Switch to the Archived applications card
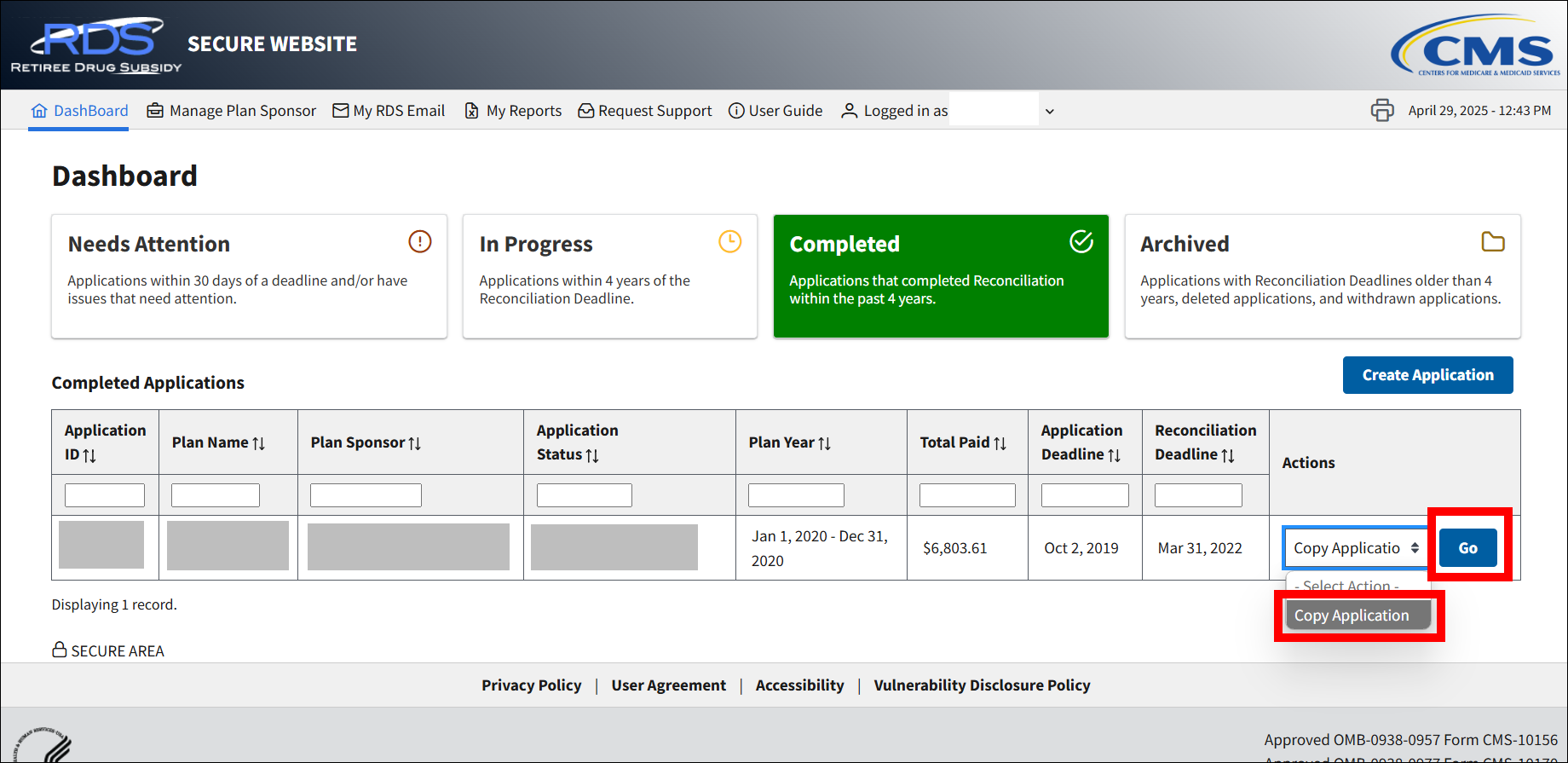 click(x=1322, y=276)
